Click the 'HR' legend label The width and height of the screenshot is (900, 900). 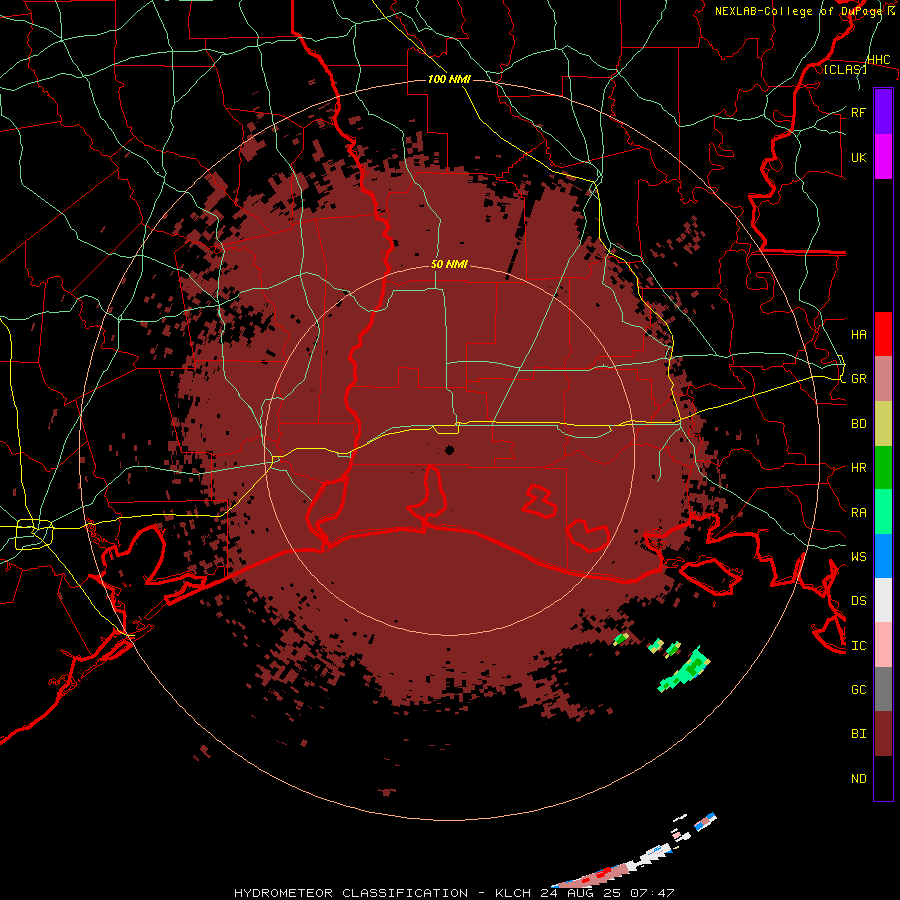click(x=858, y=468)
